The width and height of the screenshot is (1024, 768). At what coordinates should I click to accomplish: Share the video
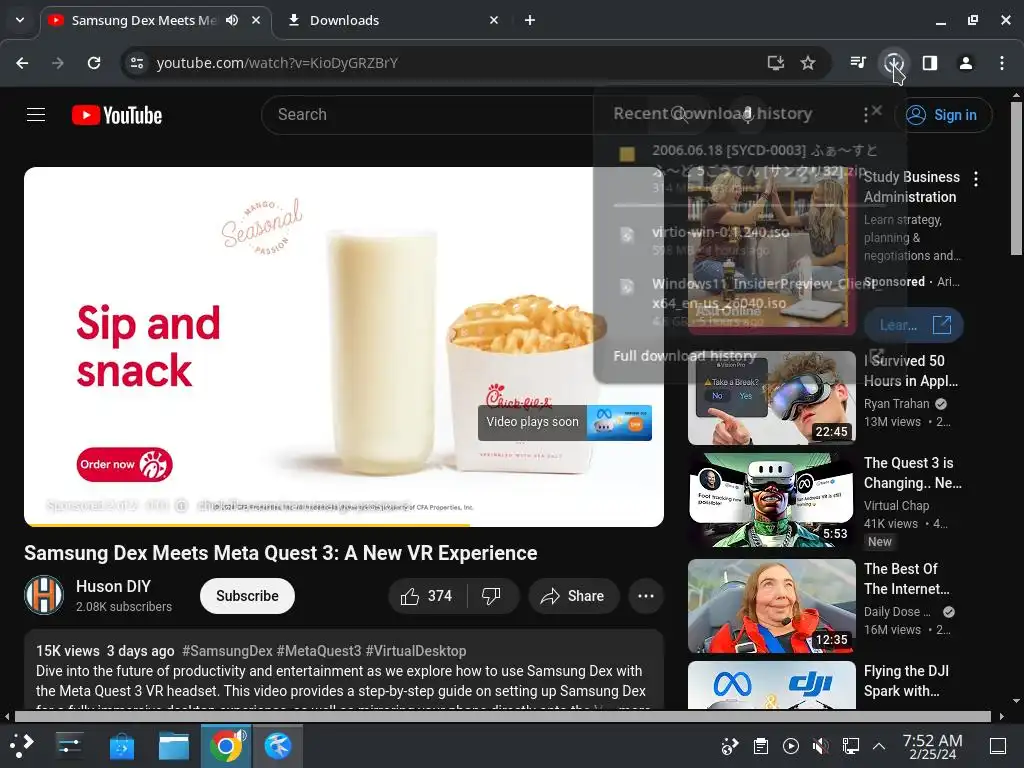(x=573, y=596)
